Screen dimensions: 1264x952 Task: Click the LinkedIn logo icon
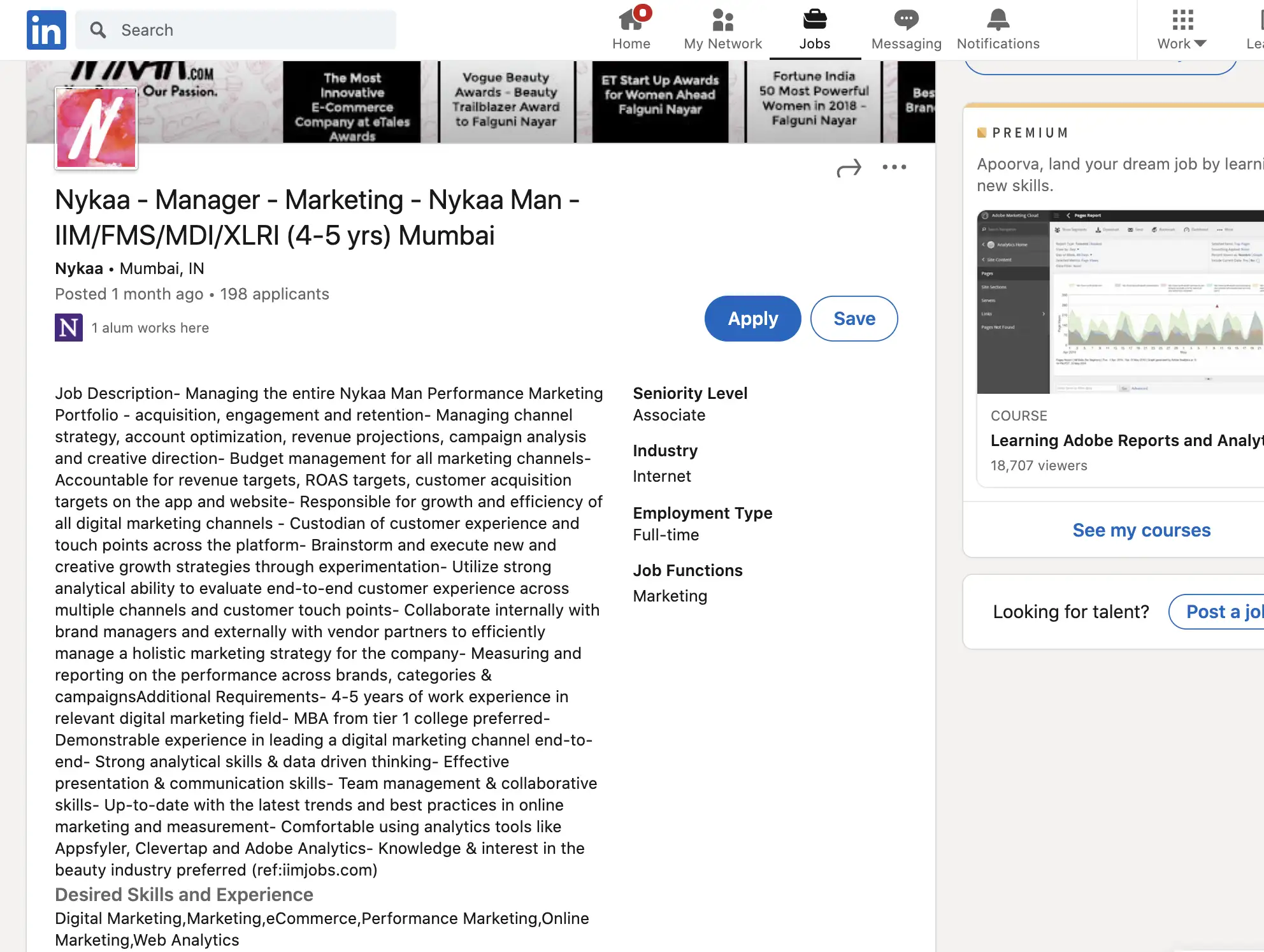46,30
